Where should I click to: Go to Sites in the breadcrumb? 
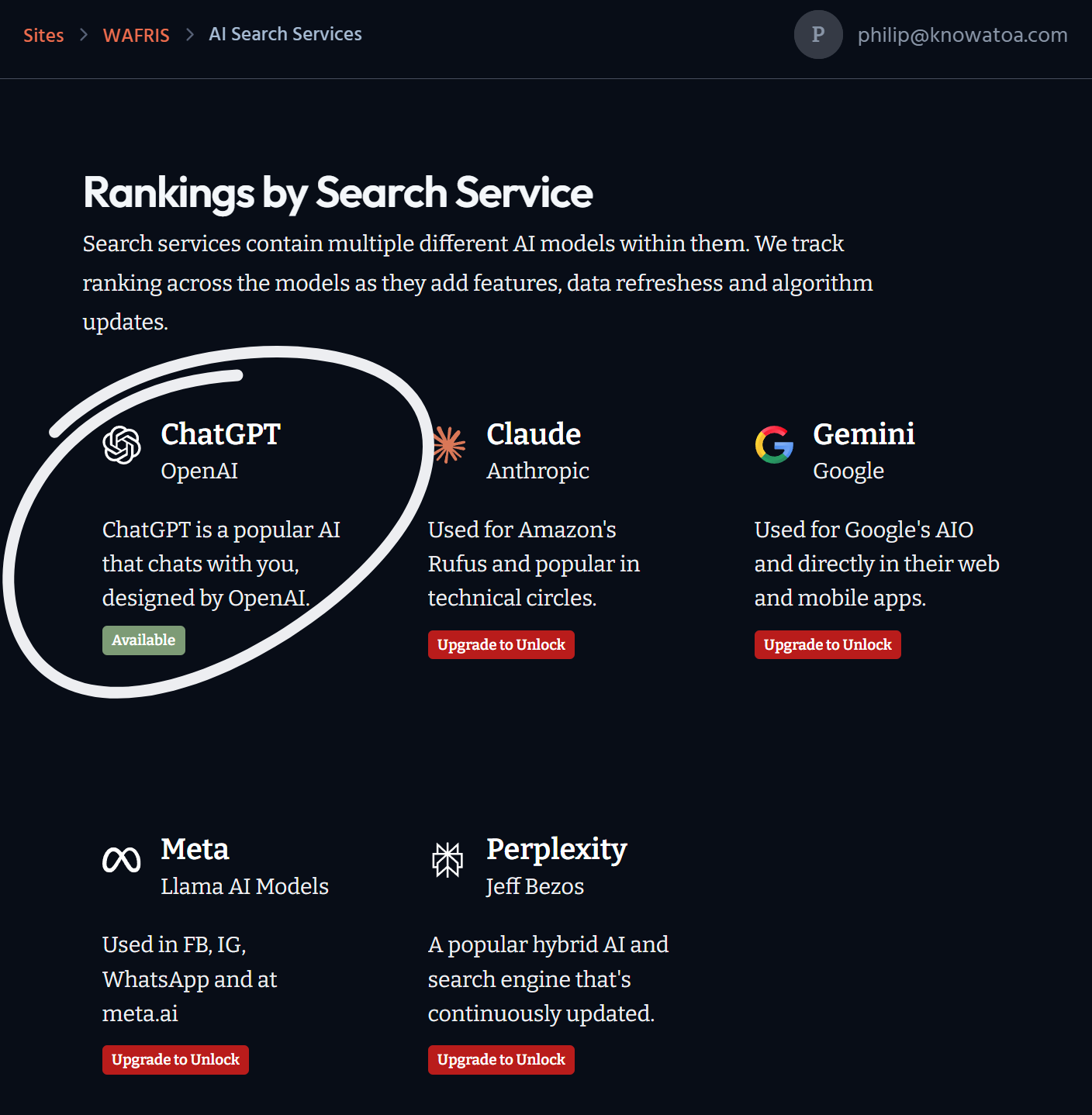43,36
